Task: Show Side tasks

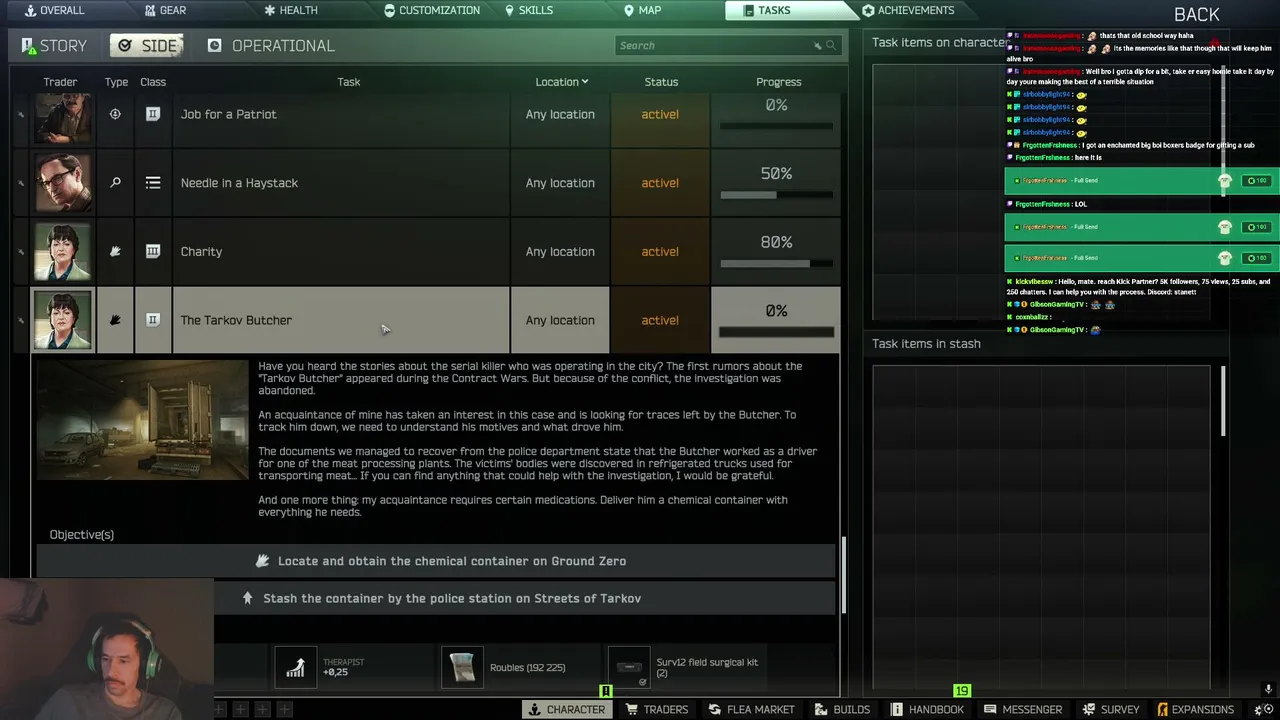Action: coord(149,46)
